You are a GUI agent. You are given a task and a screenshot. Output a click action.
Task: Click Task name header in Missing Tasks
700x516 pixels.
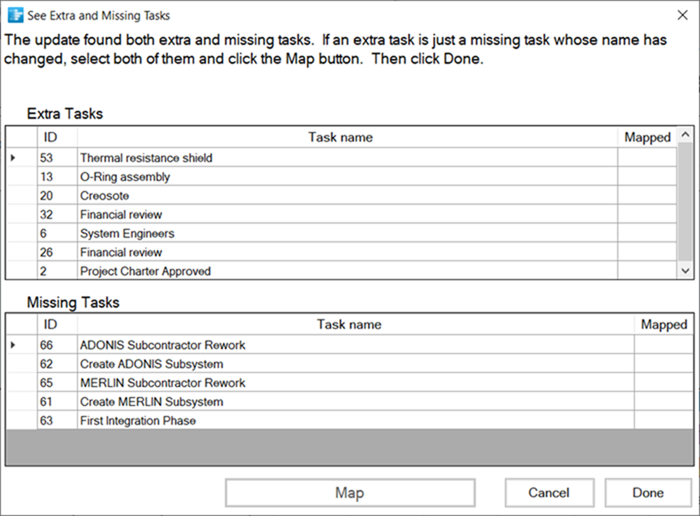click(x=355, y=325)
